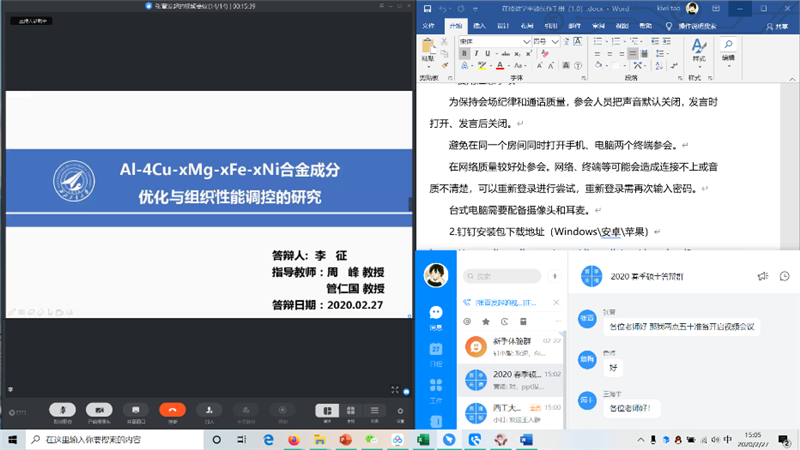The width and height of the screenshot is (800, 450).
Task: Click the Format Painter brush icon
Action: click(444, 65)
